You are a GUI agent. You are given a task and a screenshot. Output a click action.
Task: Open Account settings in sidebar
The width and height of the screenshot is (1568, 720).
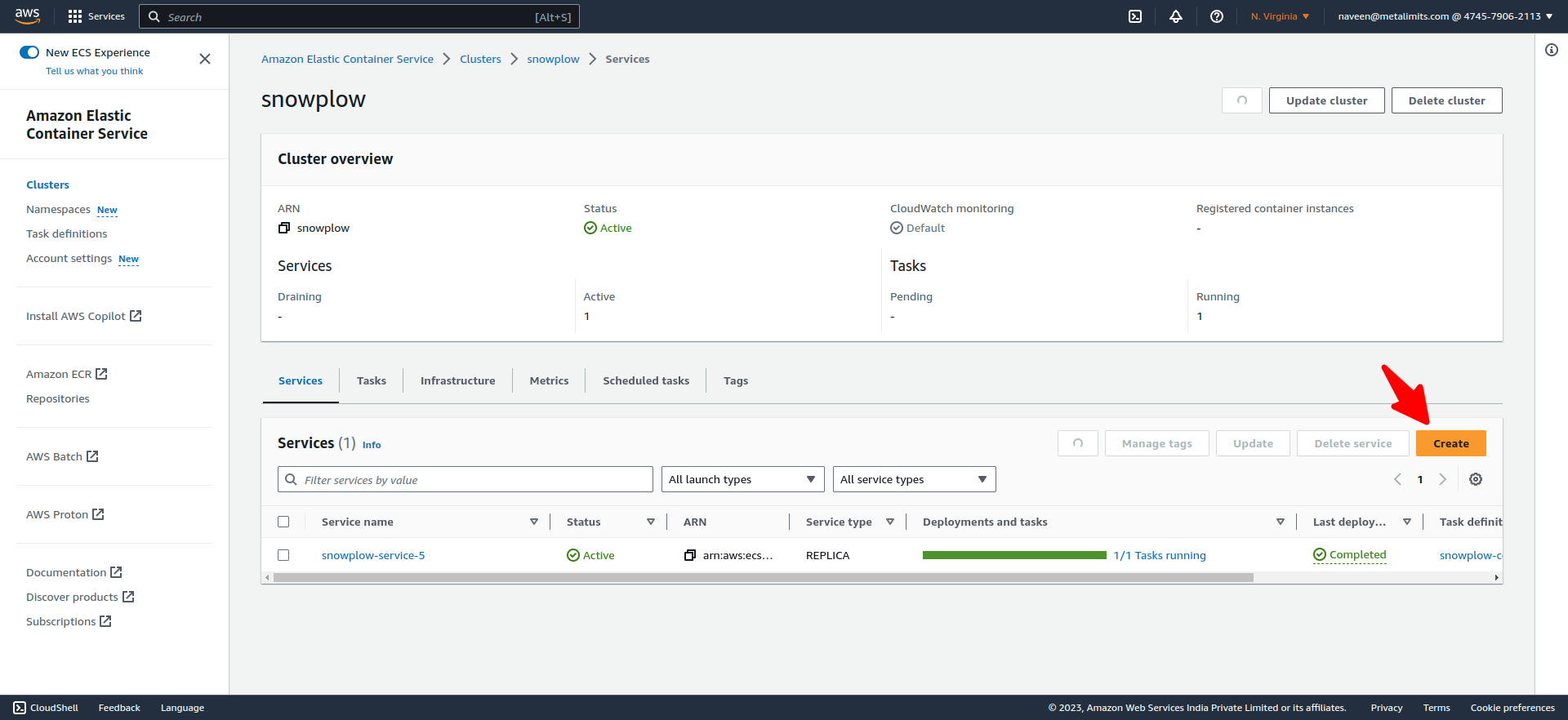[69, 258]
